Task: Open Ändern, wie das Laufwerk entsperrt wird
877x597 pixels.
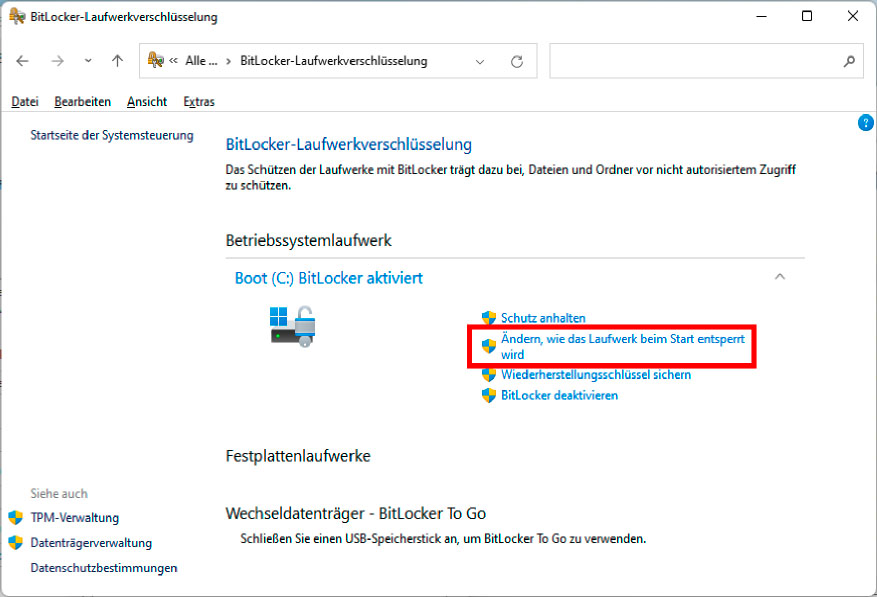Action: point(622,346)
